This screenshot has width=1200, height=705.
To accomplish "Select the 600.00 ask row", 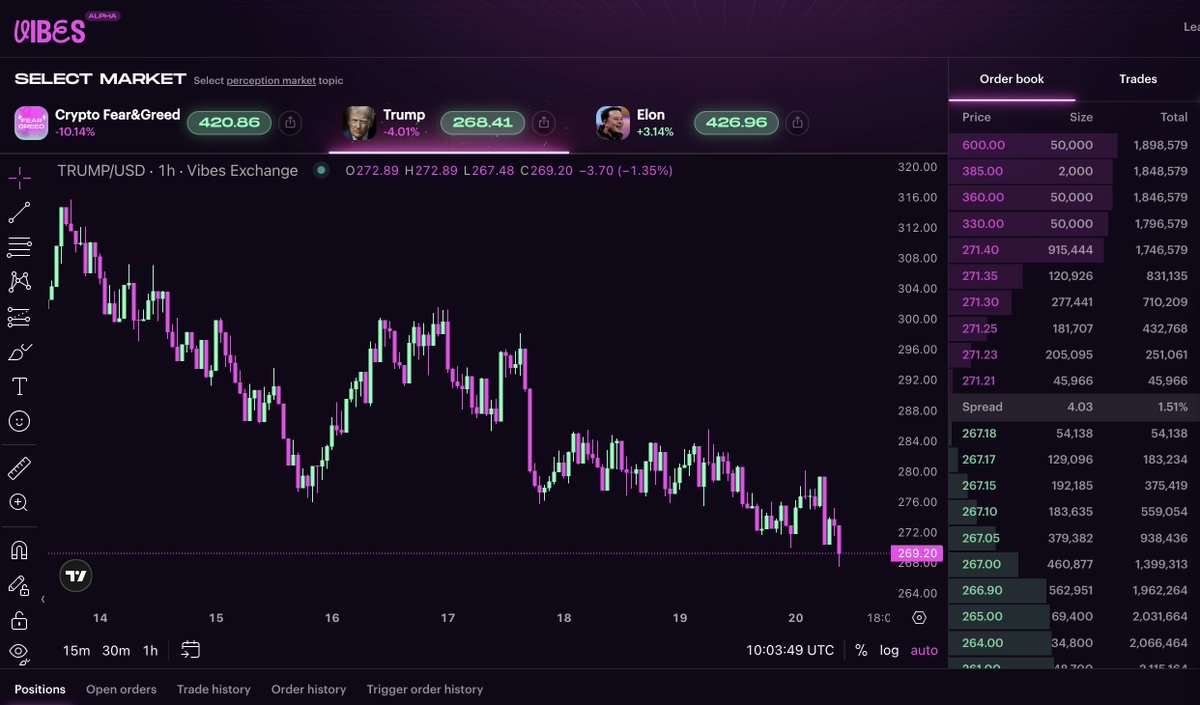I will coord(1074,145).
